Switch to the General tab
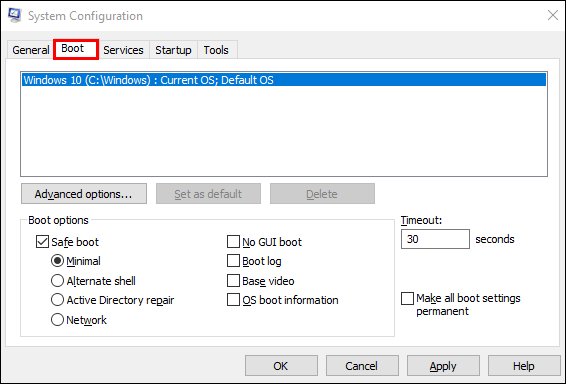The width and height of the screenshot is (566, 384). (30, 50)
